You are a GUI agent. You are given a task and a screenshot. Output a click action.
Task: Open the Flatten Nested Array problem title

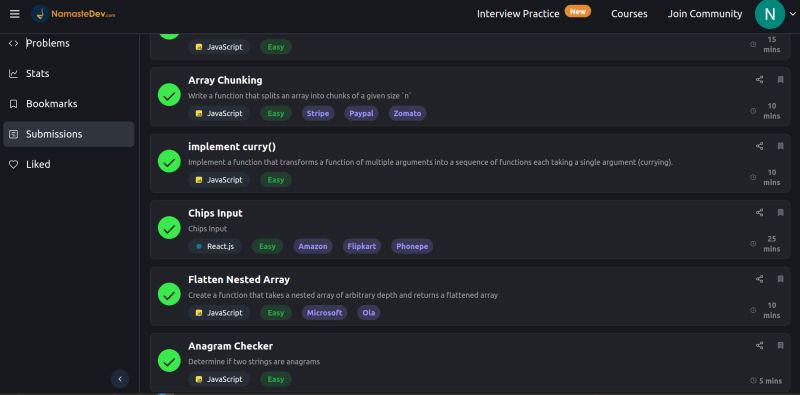(x=239, y=280)
